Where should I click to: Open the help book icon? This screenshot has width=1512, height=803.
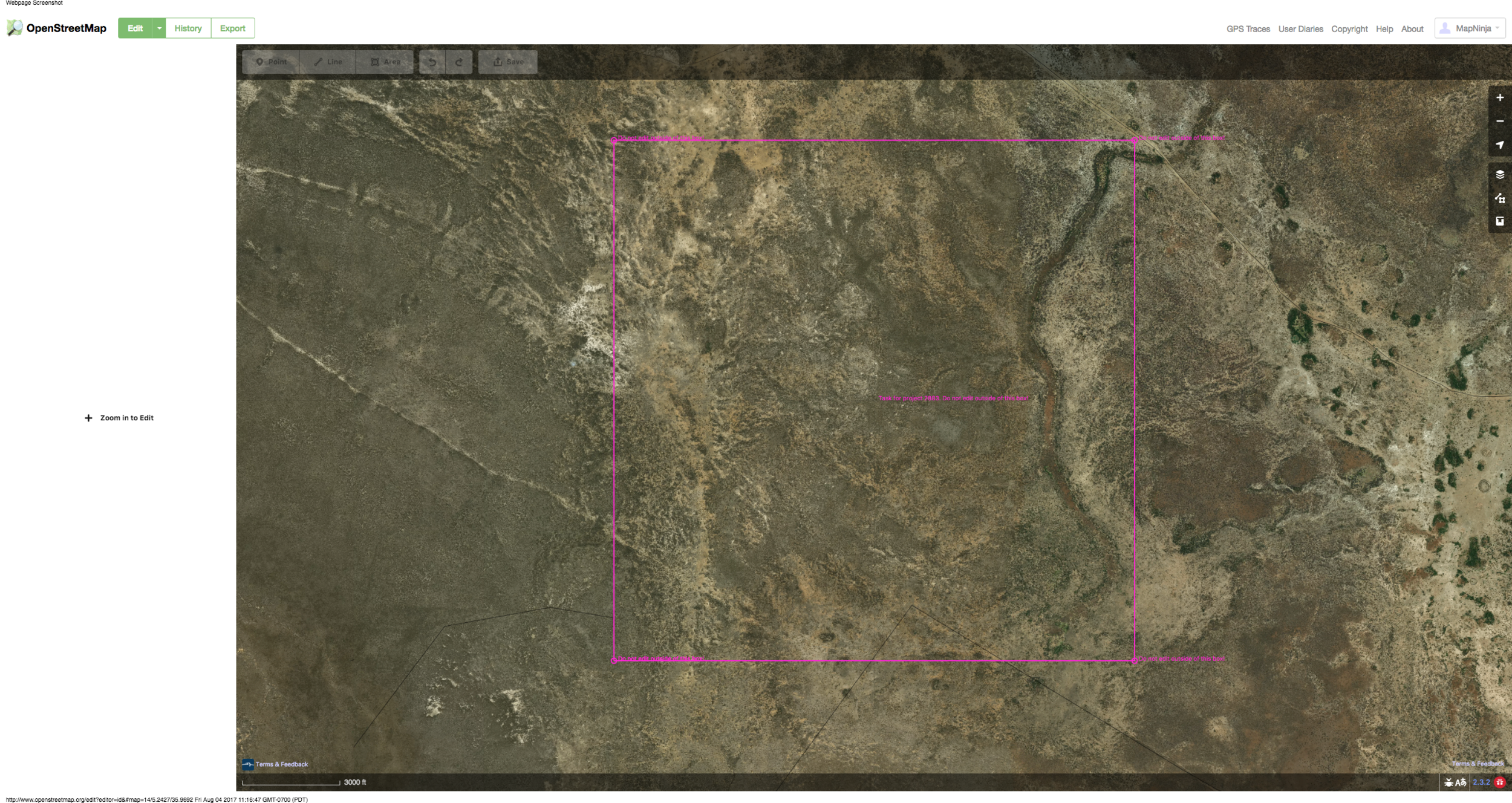(1499, 221)
